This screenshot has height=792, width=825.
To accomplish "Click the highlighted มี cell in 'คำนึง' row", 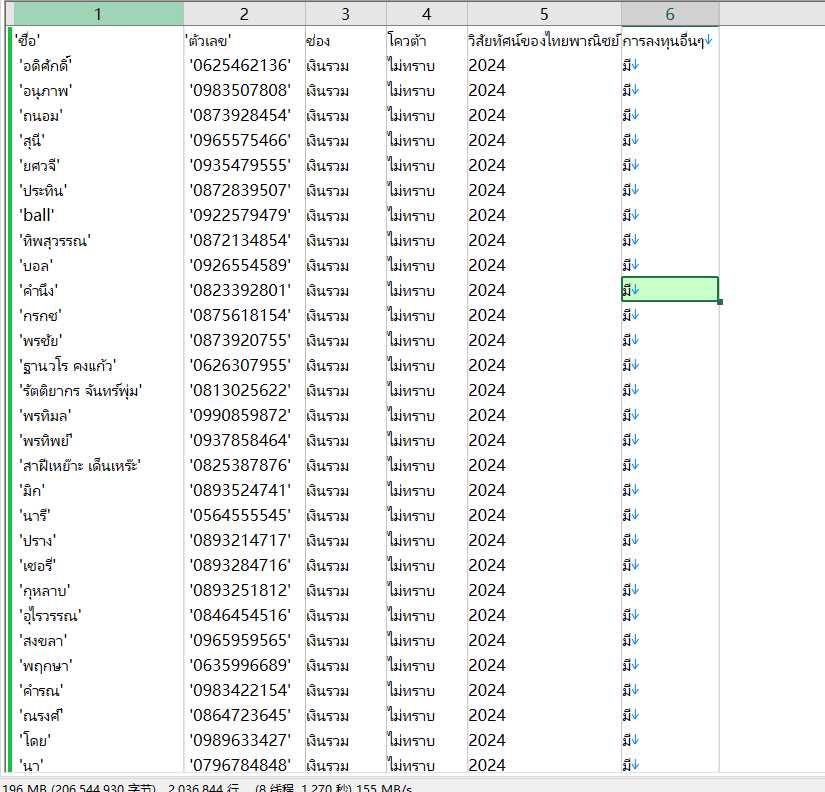I will click(x=670, y=289).
